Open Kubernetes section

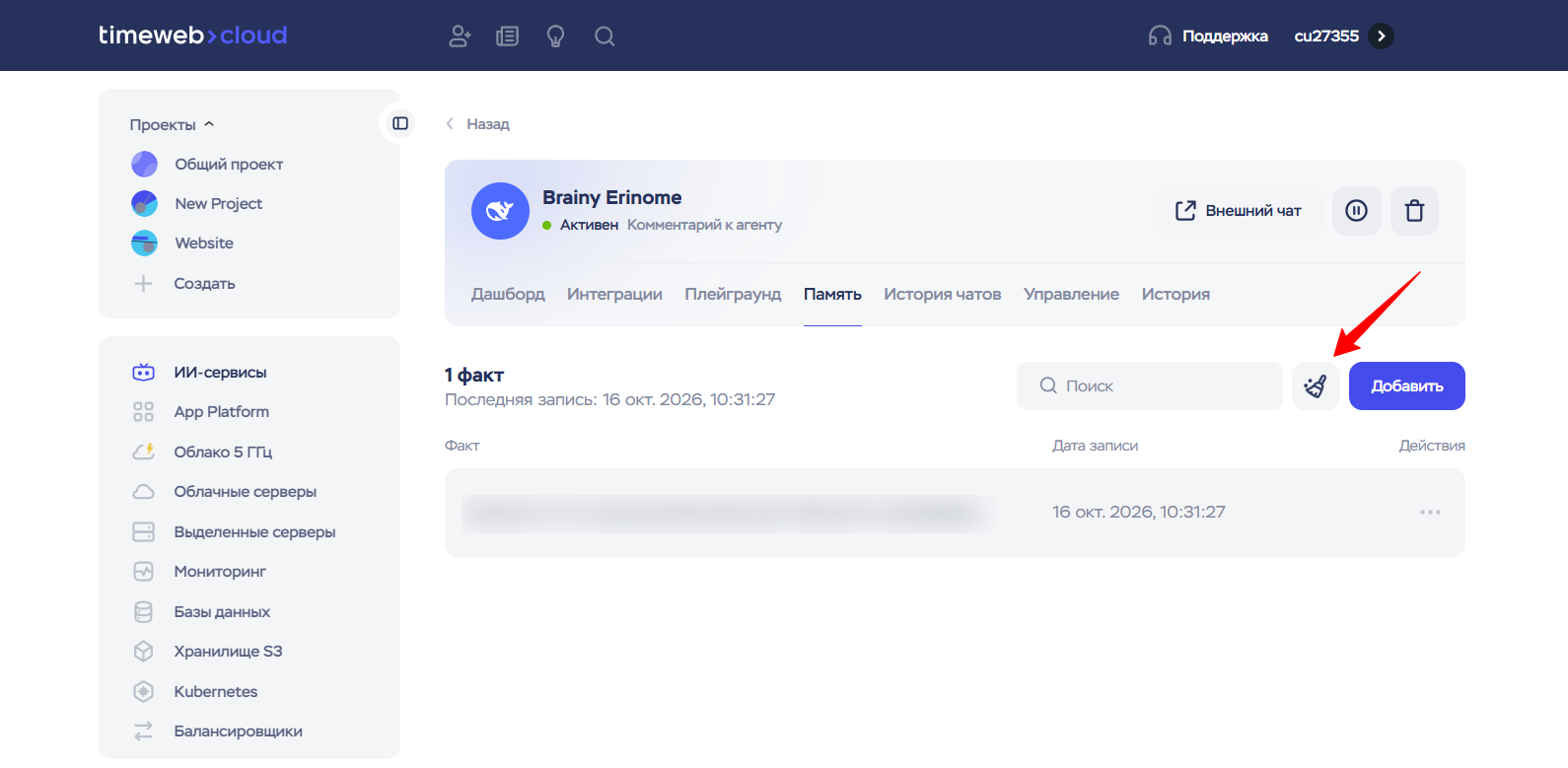pyautogui.click(x=215, y=692)
